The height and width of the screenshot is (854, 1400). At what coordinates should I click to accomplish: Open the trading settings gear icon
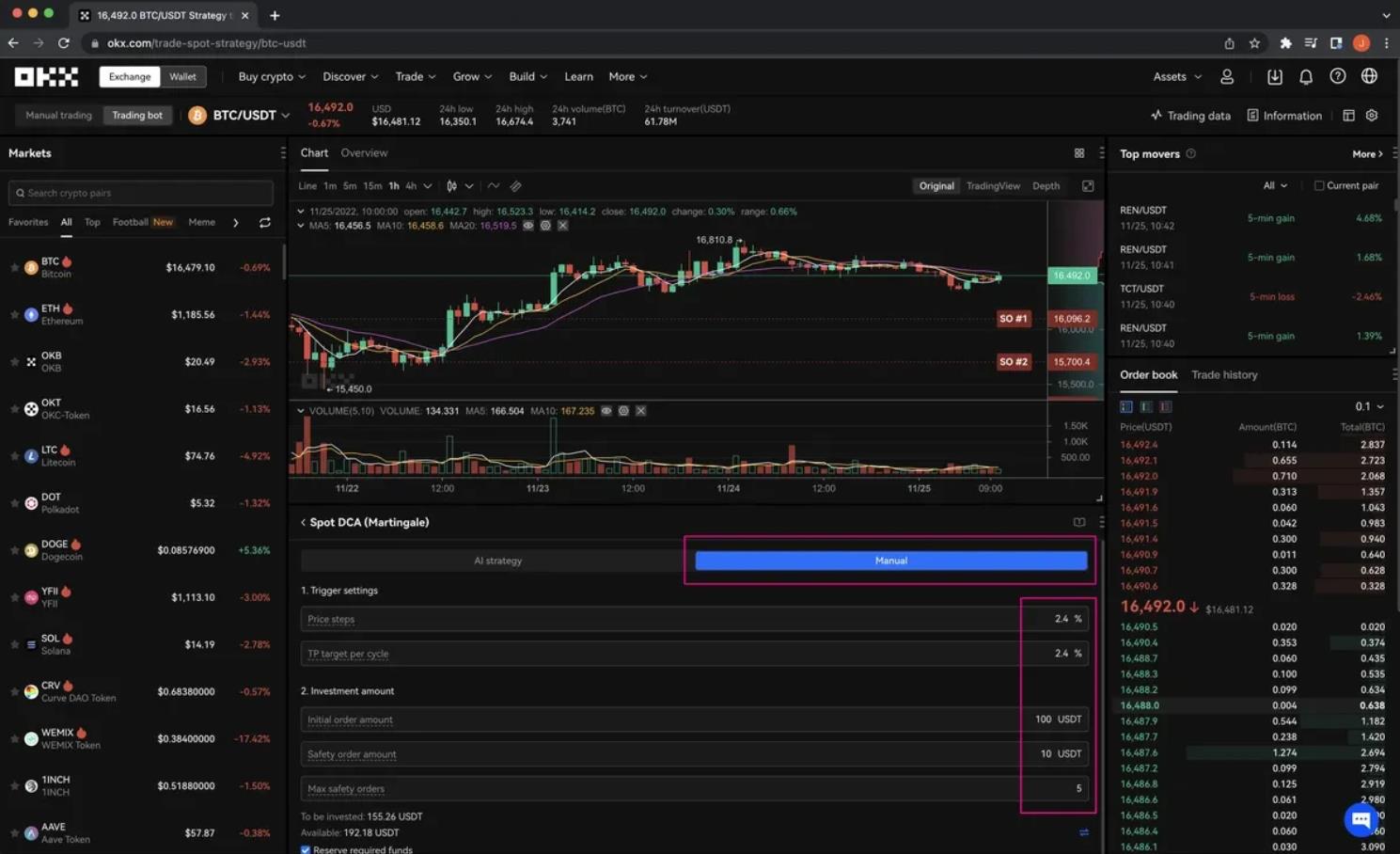point(1372,116)
